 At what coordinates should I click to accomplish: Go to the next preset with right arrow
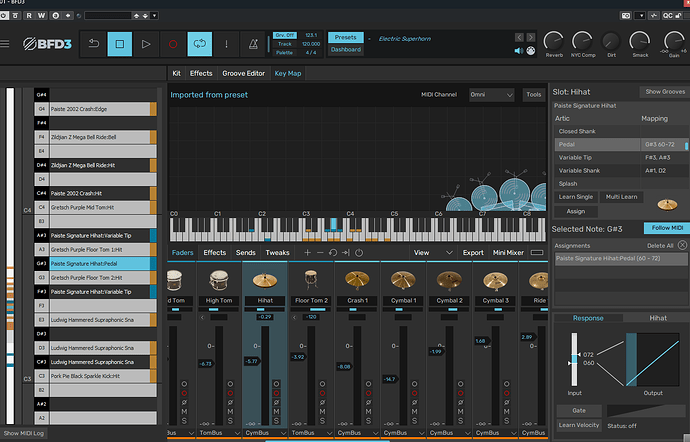pos(531,37)
